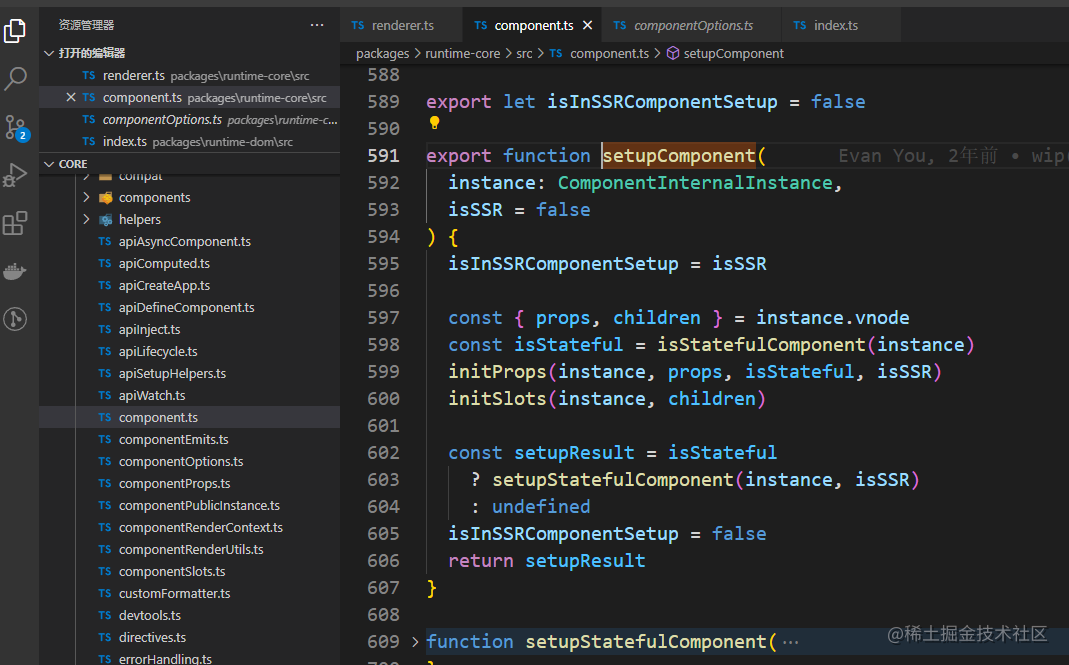Open apiCreateApp.ts in the file tree
The image size is (1069, 665).
190,285
